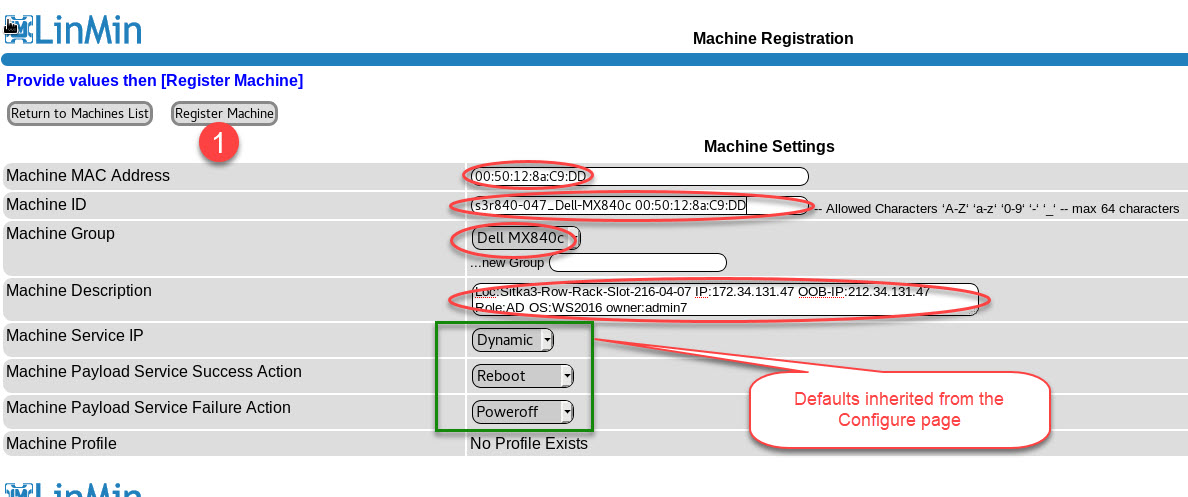1188x497 pixels.
Task: Open the Machine Group dropdown showing Dell MX840c
Action: [526, 238]
